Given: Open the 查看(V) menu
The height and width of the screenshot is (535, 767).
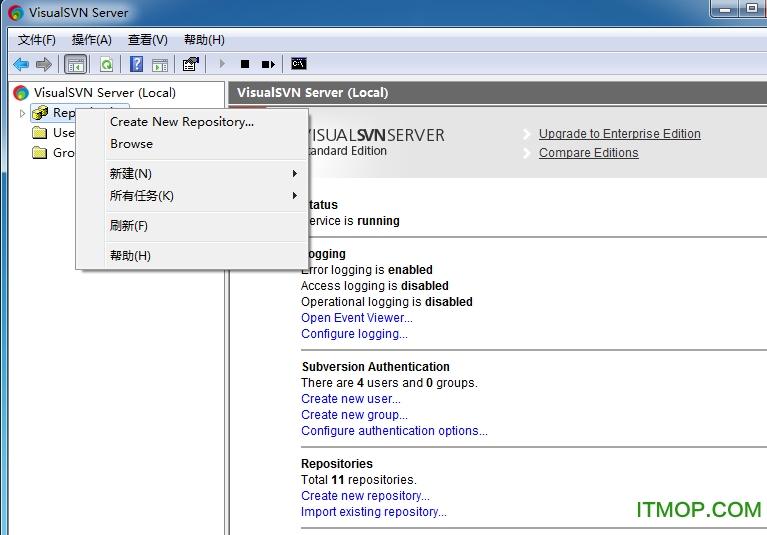Looking at the screenshot, I should (x=148, y=40).
